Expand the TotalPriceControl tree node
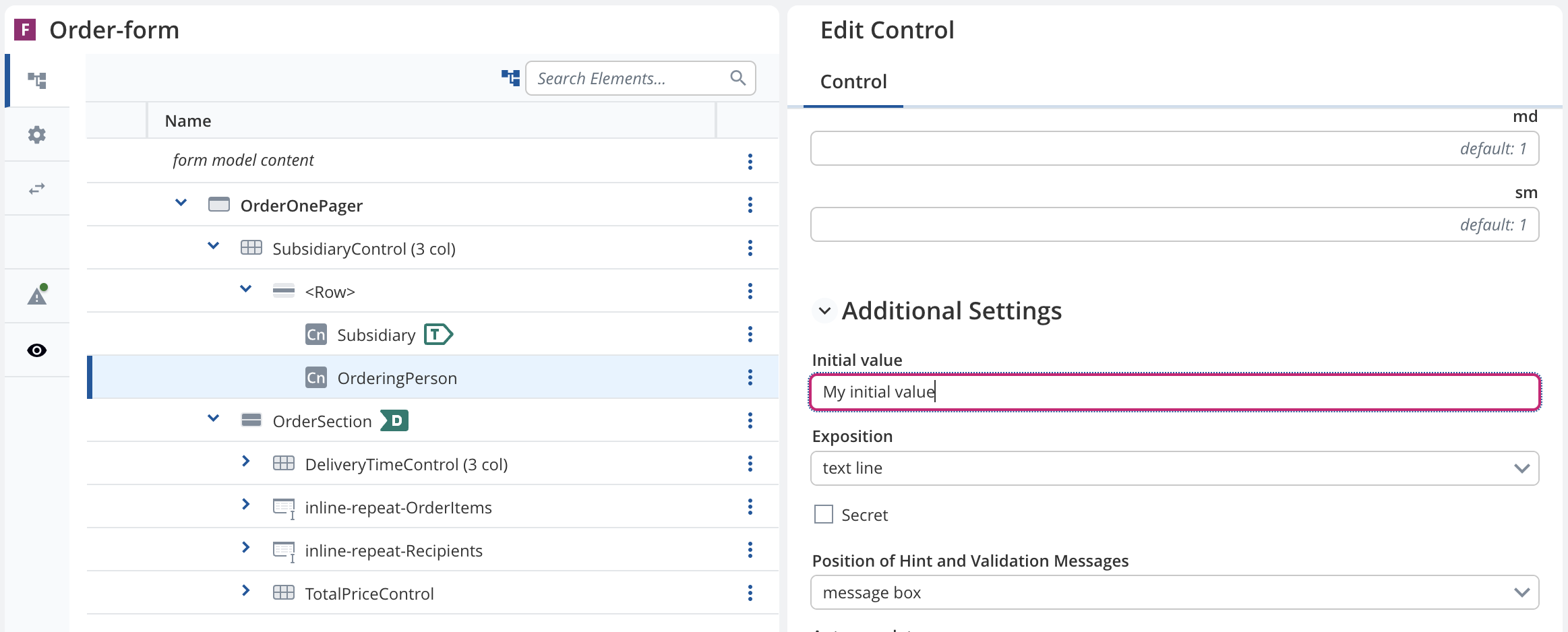The width and height of the screenshot is (1568, 632). 245,591
